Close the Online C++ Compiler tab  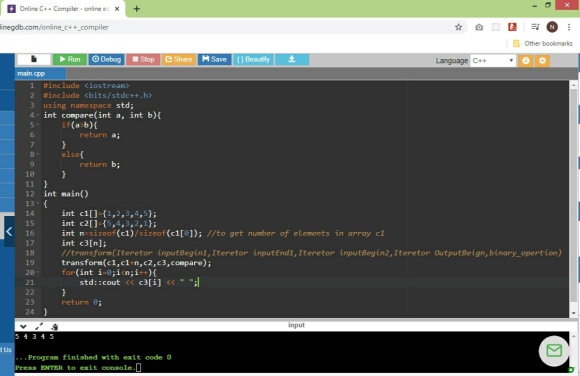(x=117, y=9)
